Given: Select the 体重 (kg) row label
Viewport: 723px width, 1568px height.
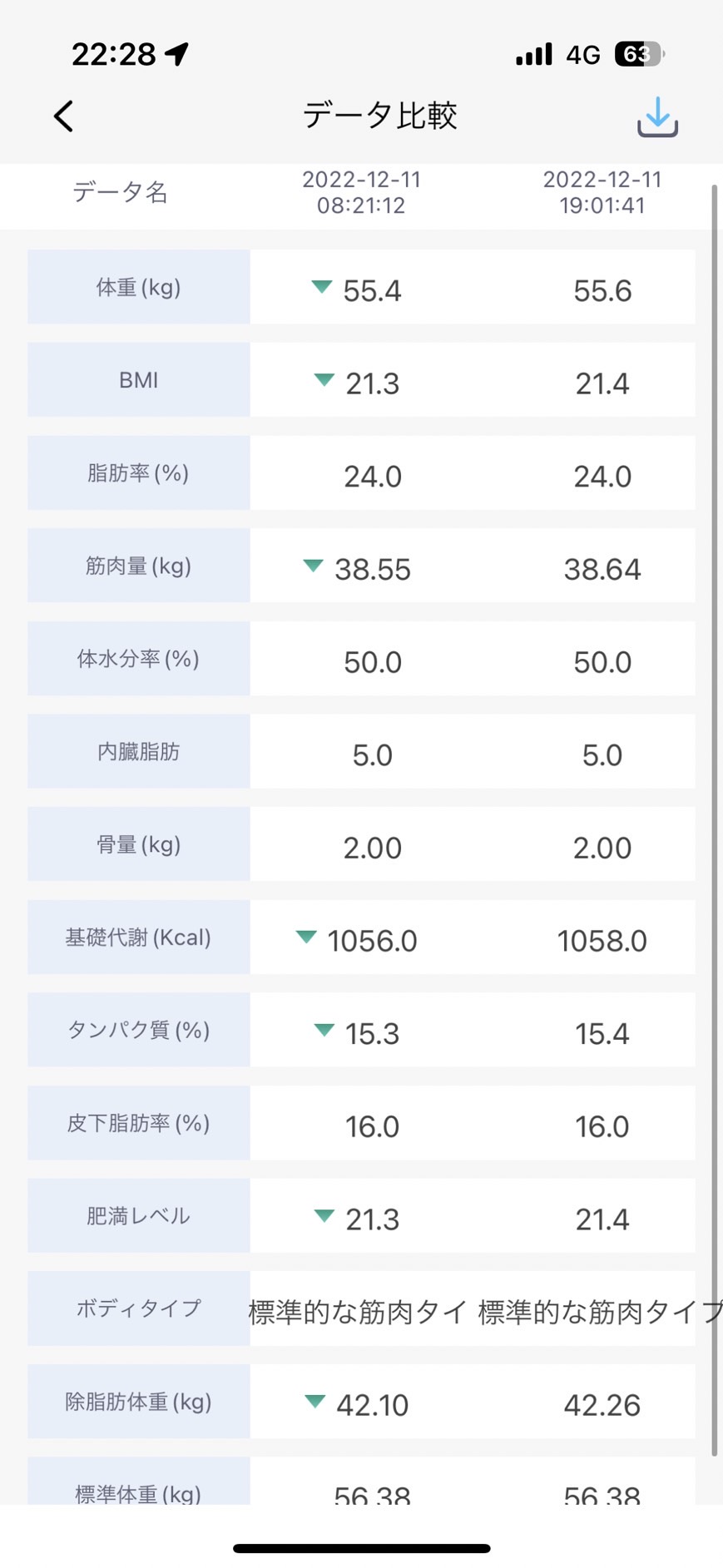Looking at the screenshot, I should pyautogui.click(x=139, y=287).
